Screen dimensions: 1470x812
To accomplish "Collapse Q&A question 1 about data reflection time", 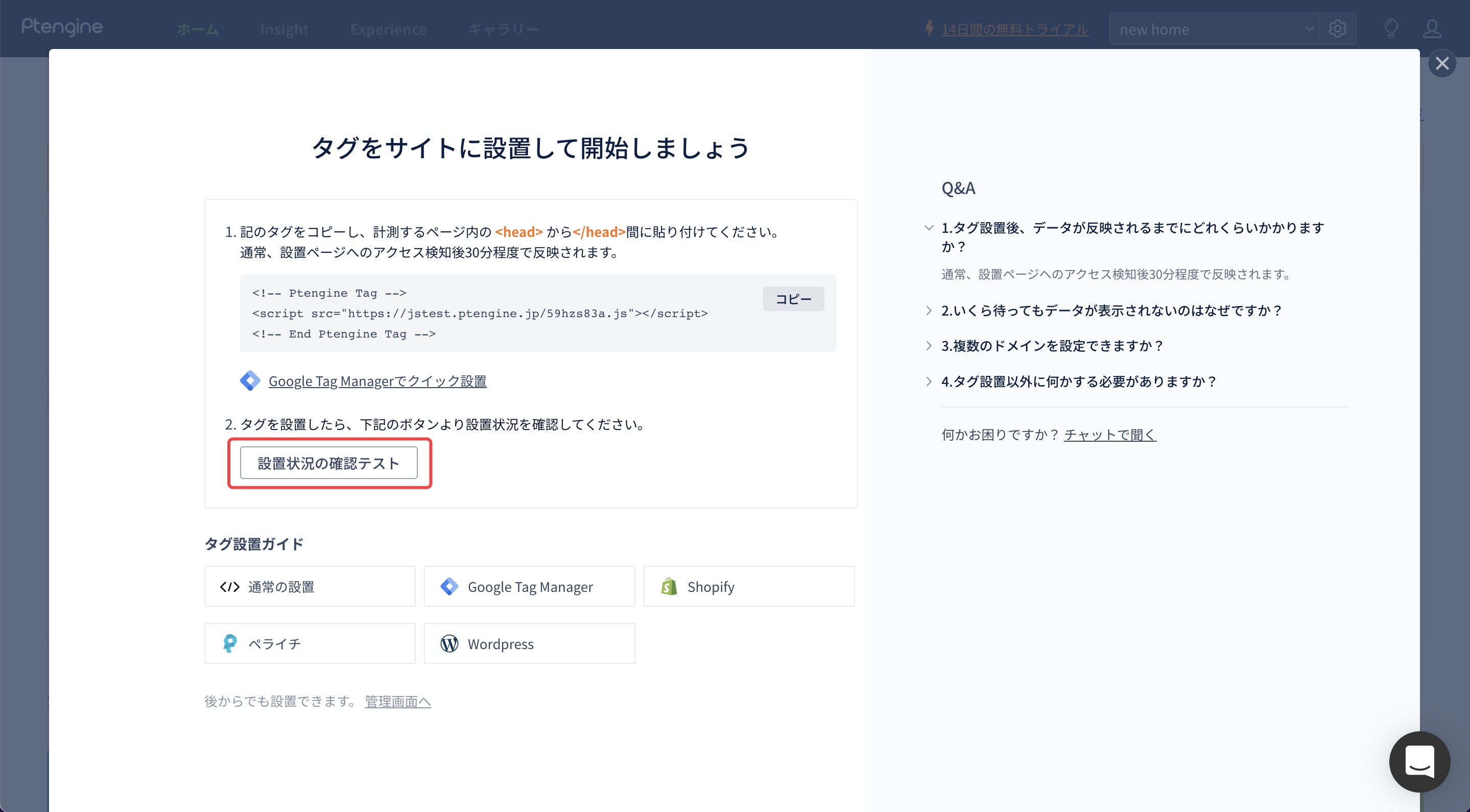I will coord(929,228).
